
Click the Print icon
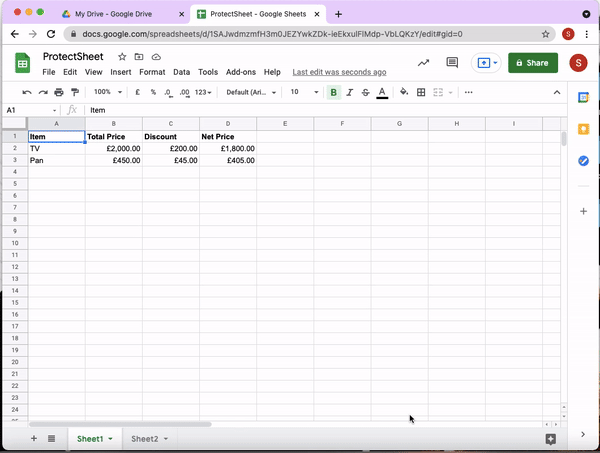[x=59, y=92]
